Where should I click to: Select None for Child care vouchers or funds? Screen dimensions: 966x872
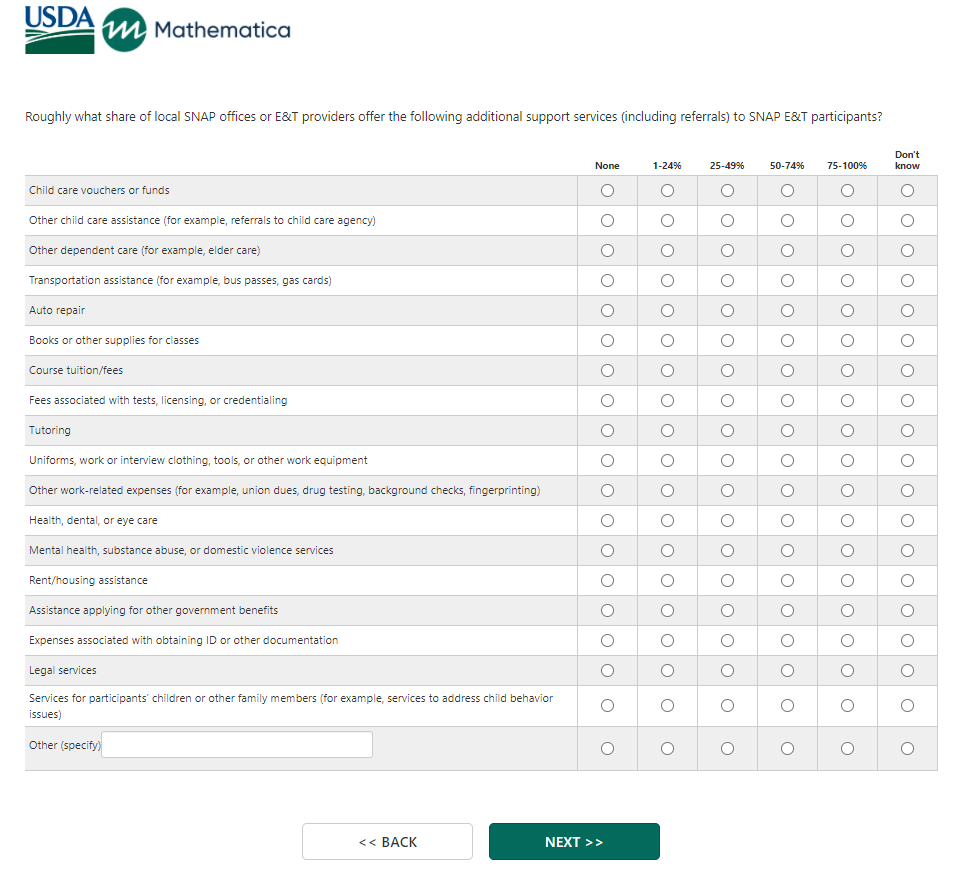tap(607, 191)
